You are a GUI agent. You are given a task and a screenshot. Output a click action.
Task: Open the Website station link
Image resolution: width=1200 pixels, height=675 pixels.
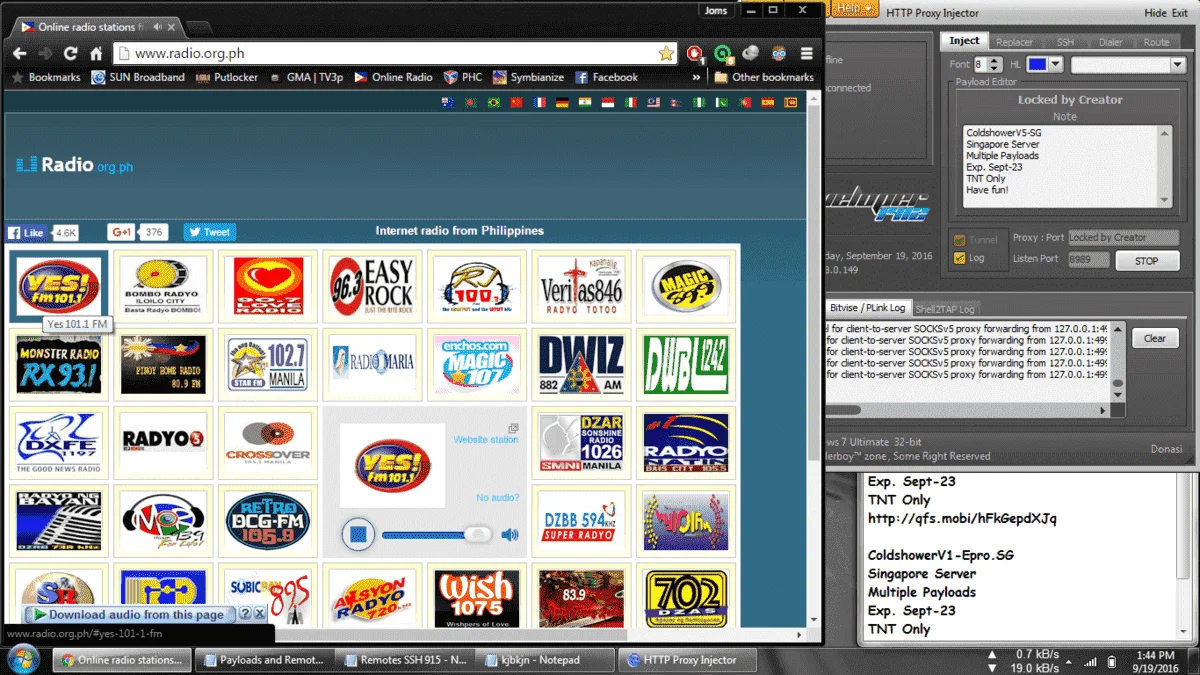click(486, 440)
